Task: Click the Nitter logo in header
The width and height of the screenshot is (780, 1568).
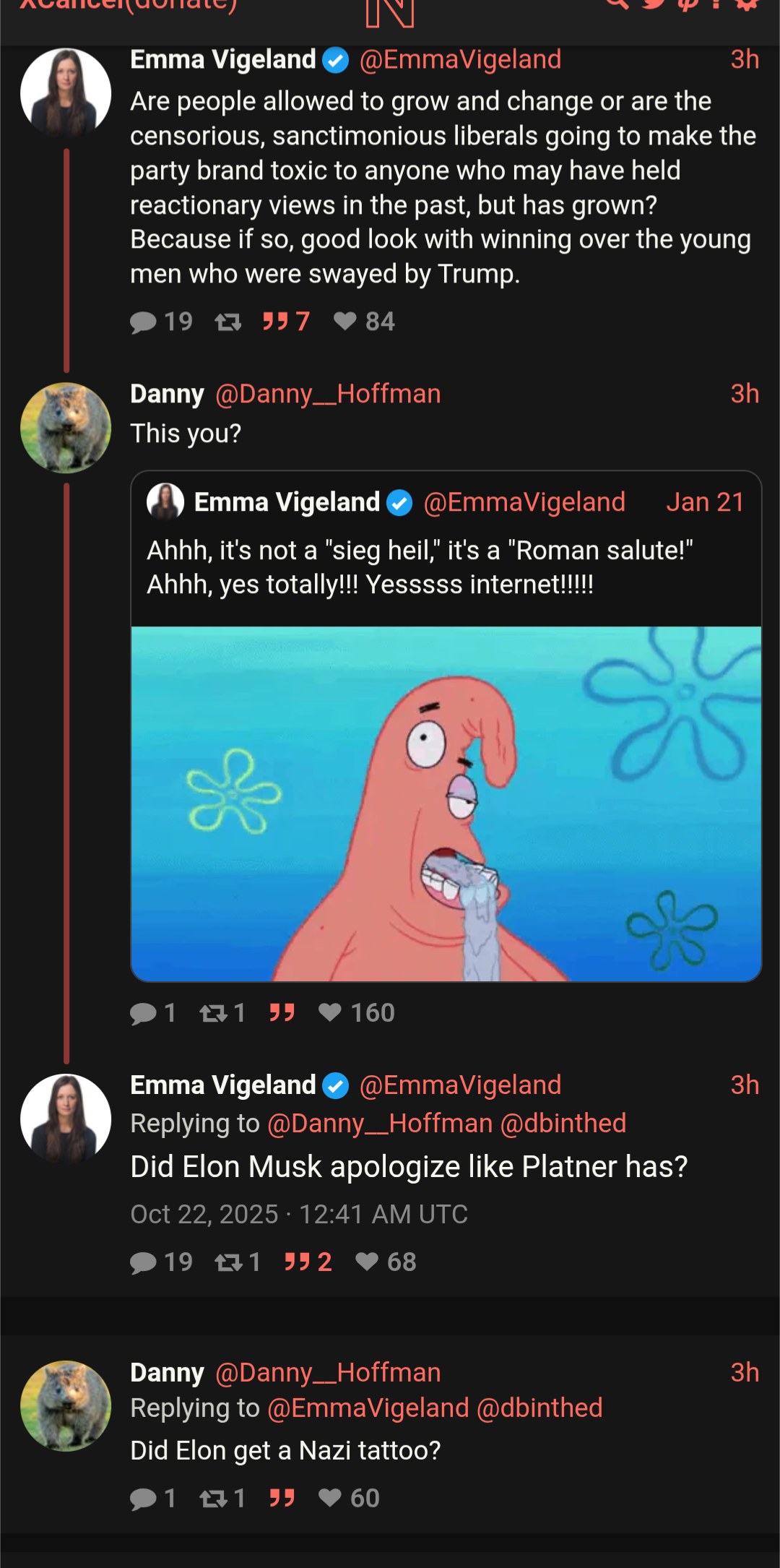Action: click(x=390, y=12)
